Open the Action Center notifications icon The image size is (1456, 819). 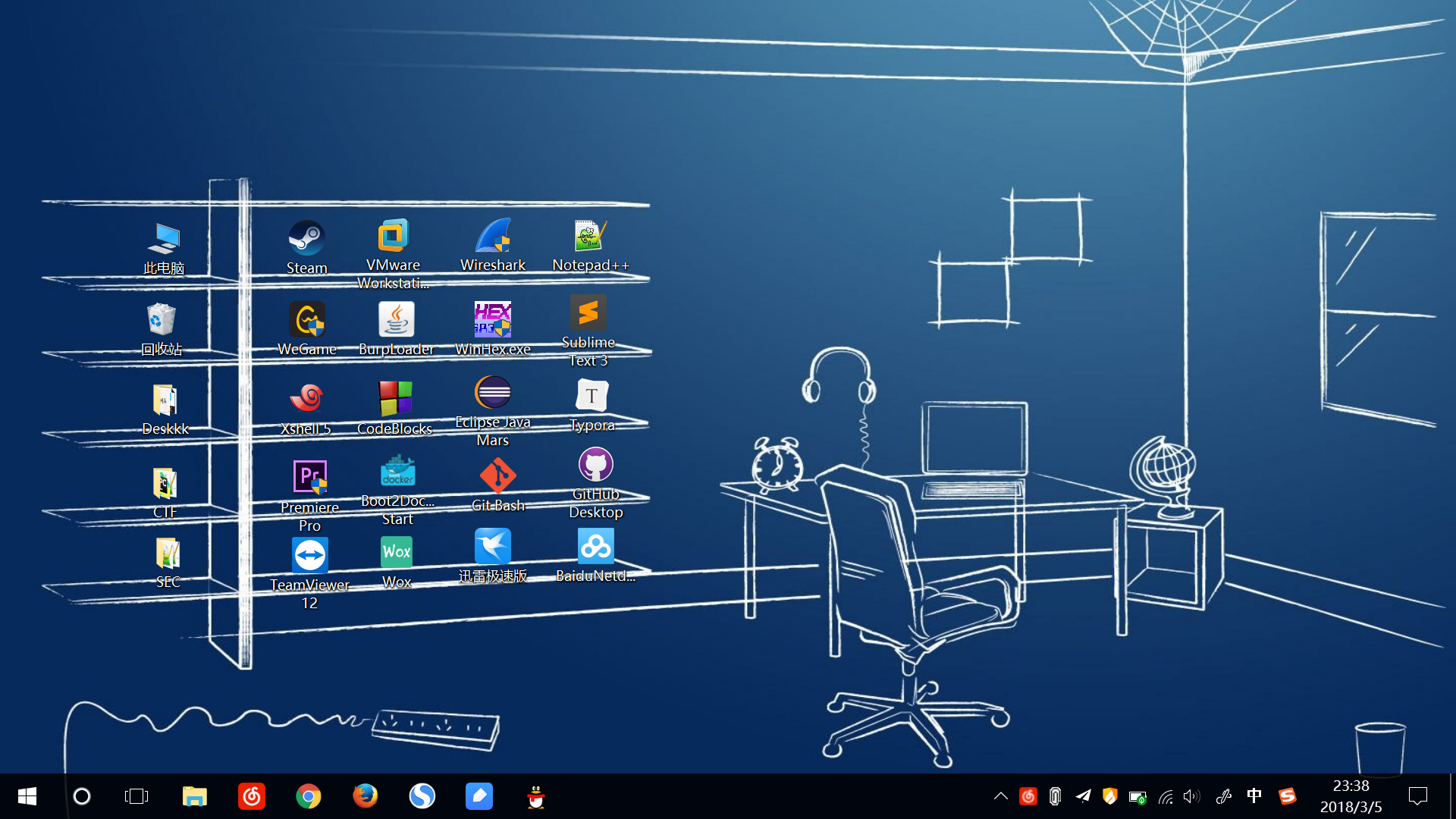(x=1418, y=796)
